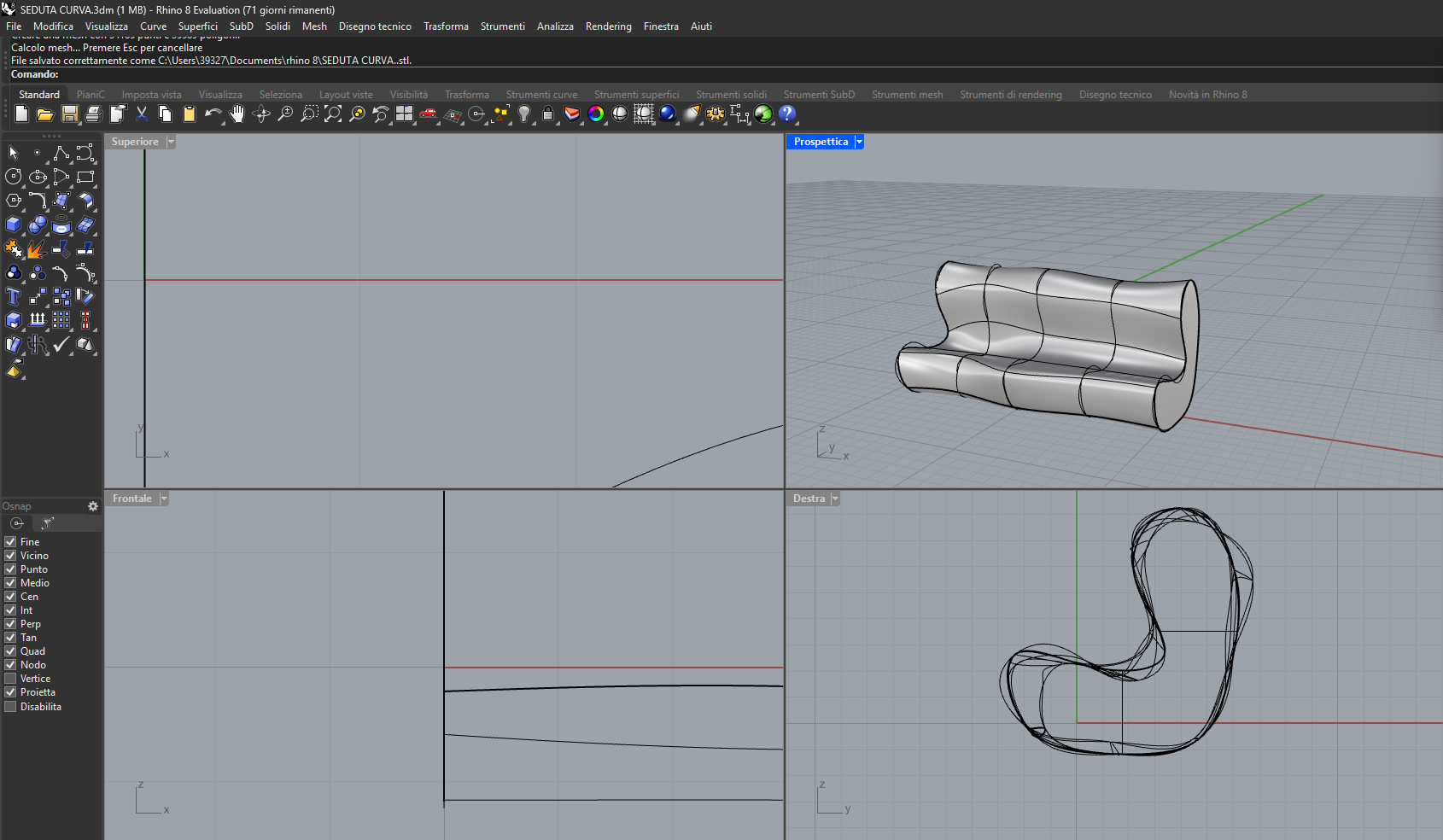This screenshot has height=840, width=1443.
Task: Click the Destra viewport title label
Action: click(x=809, y=499)
